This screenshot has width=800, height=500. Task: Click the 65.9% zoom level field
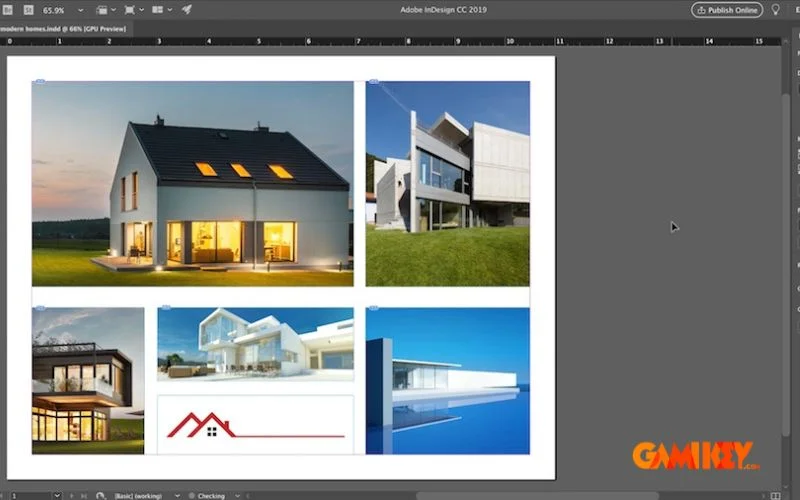pyautogui.click(x=55, y=10)
